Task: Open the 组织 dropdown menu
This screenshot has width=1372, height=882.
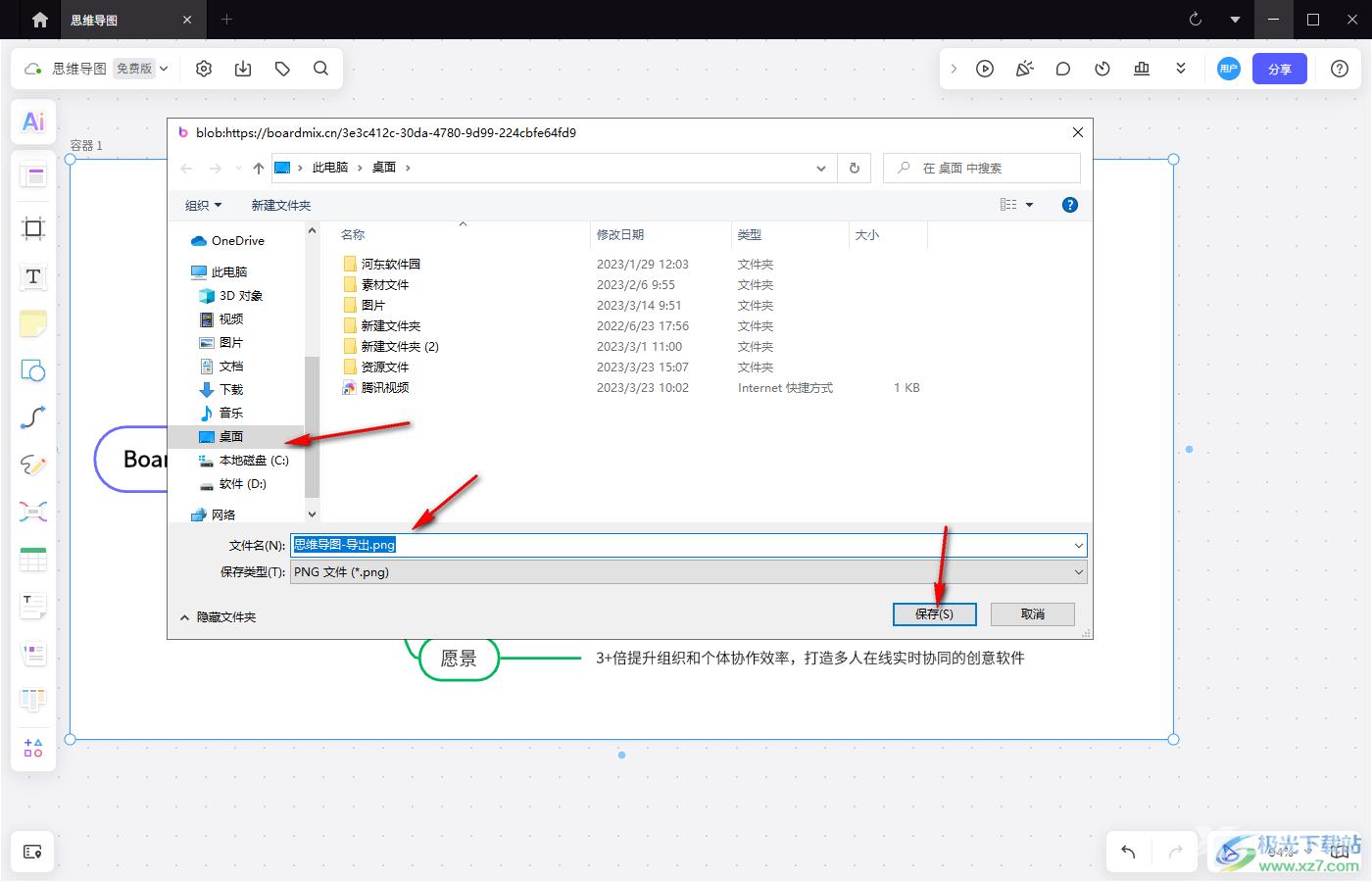Action: click(x=204, y=205)
